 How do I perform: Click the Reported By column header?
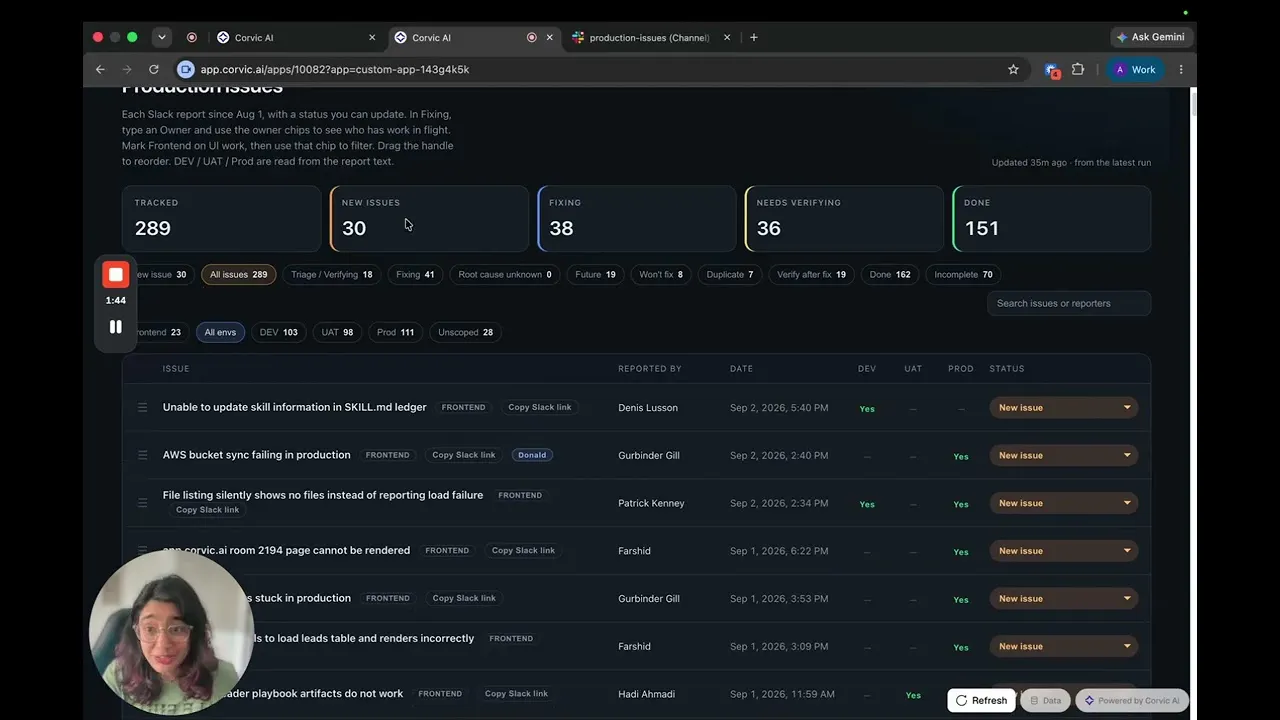click(x=649, y=369)
